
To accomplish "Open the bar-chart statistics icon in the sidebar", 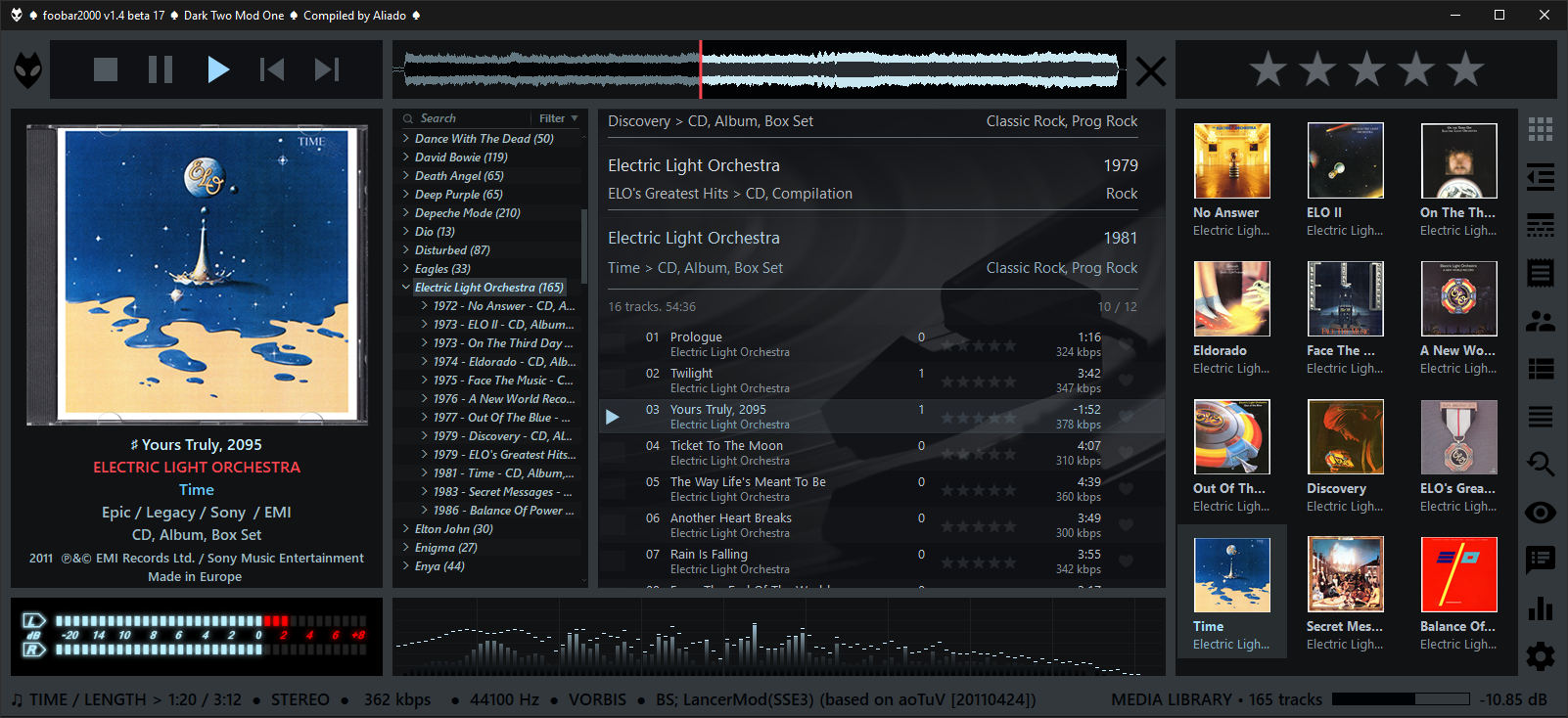I will (1541, 607).
